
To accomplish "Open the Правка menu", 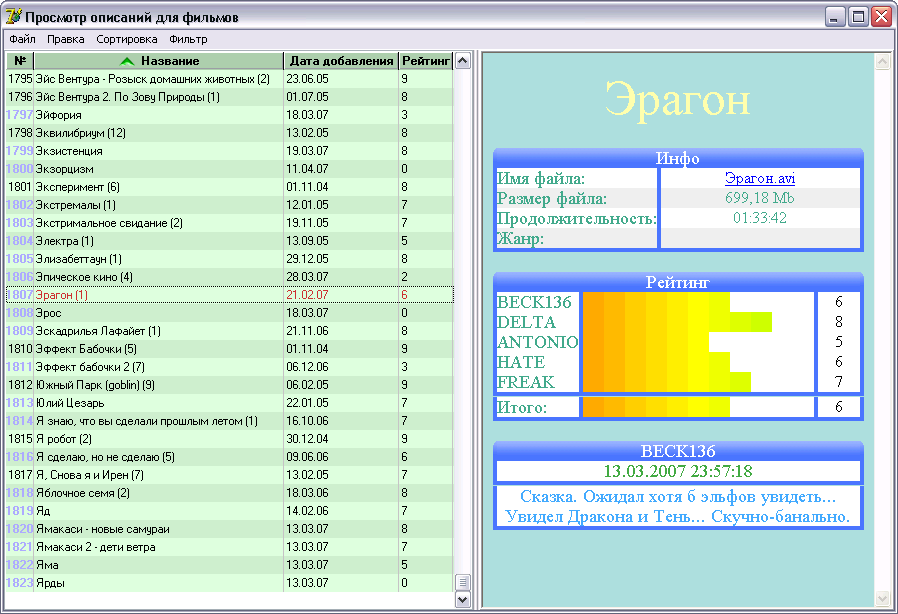I will coord(66,39).
